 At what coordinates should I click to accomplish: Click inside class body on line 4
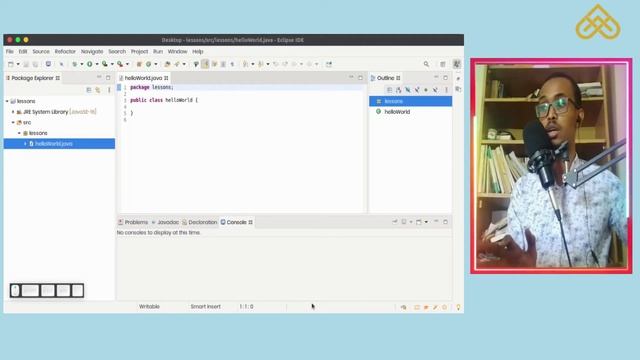click(x=245, y=107)
